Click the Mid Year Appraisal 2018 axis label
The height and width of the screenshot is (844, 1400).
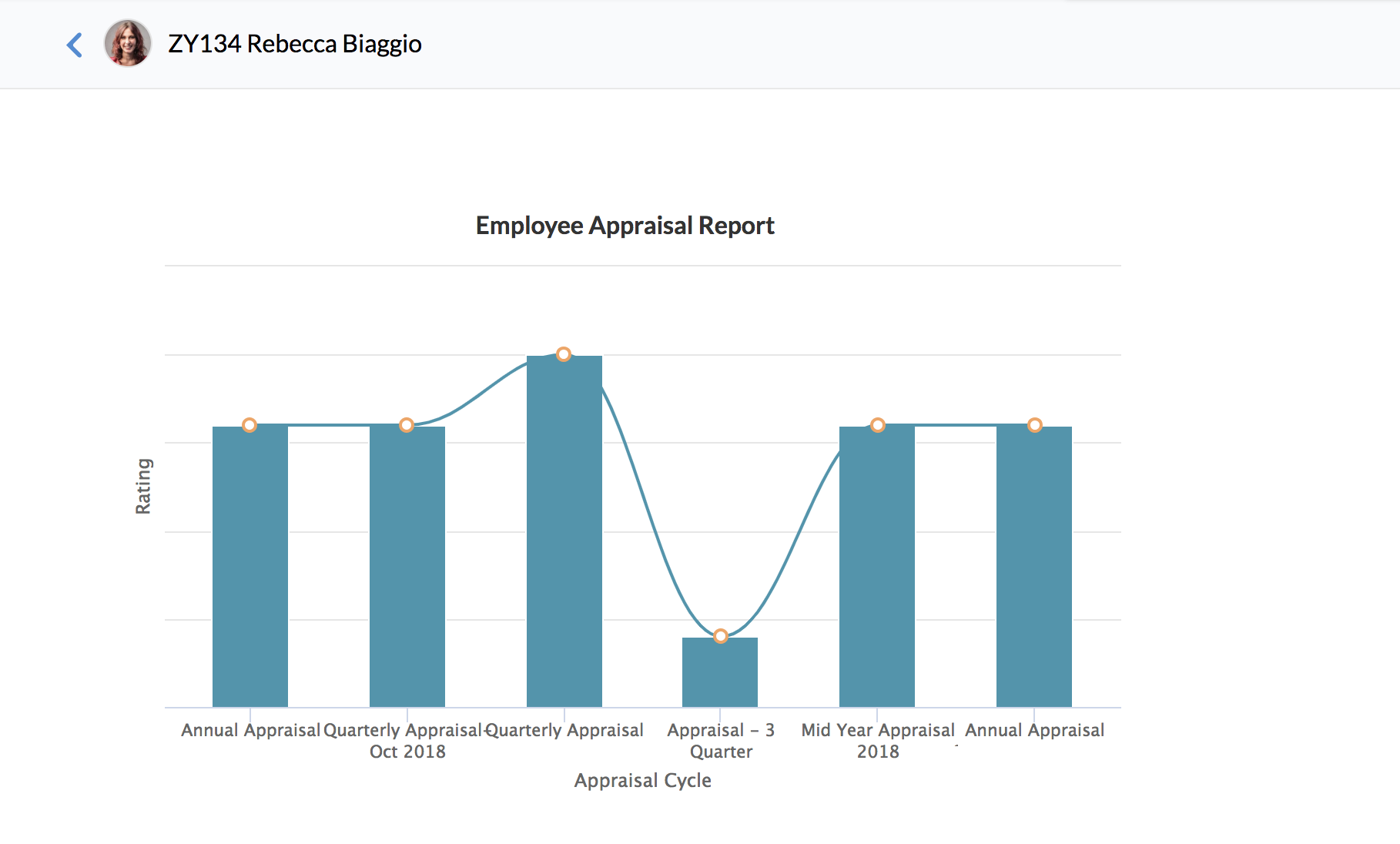(x=878, y=740)
